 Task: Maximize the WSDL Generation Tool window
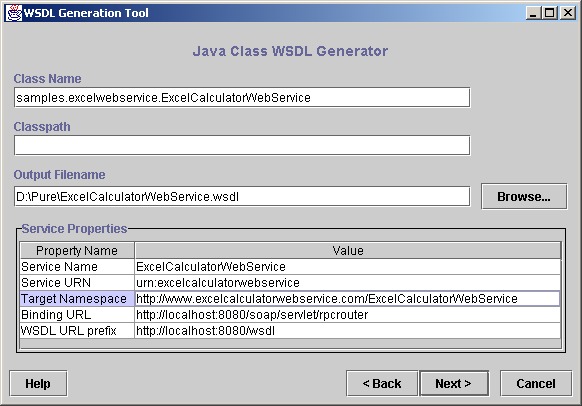coord(550,13)
